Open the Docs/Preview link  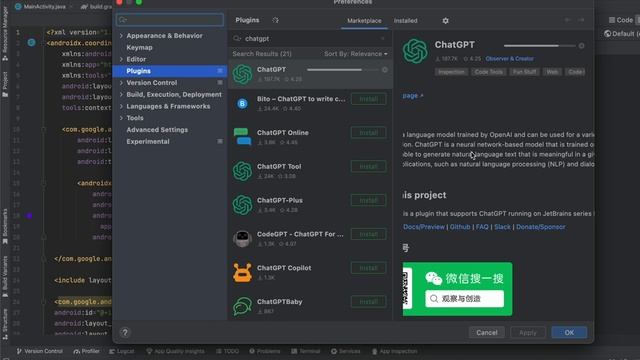[424, 227]
